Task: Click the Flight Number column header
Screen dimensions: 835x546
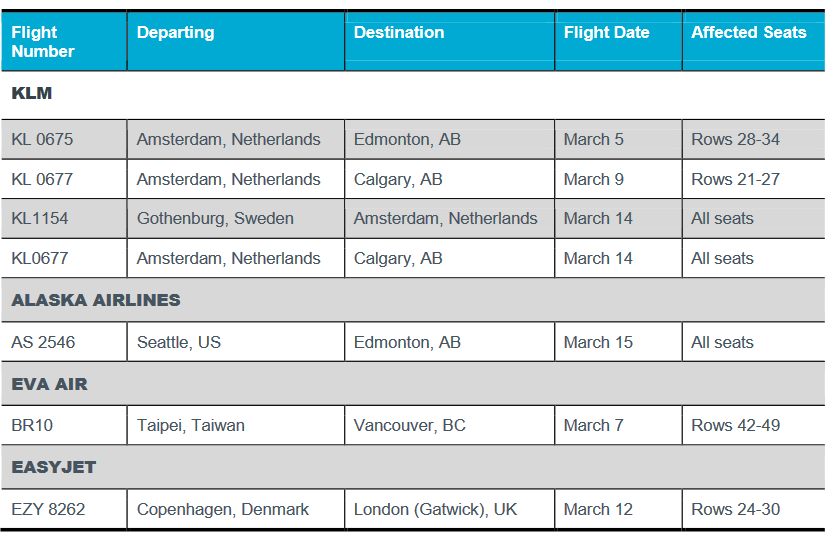Action: click(64, 42)
